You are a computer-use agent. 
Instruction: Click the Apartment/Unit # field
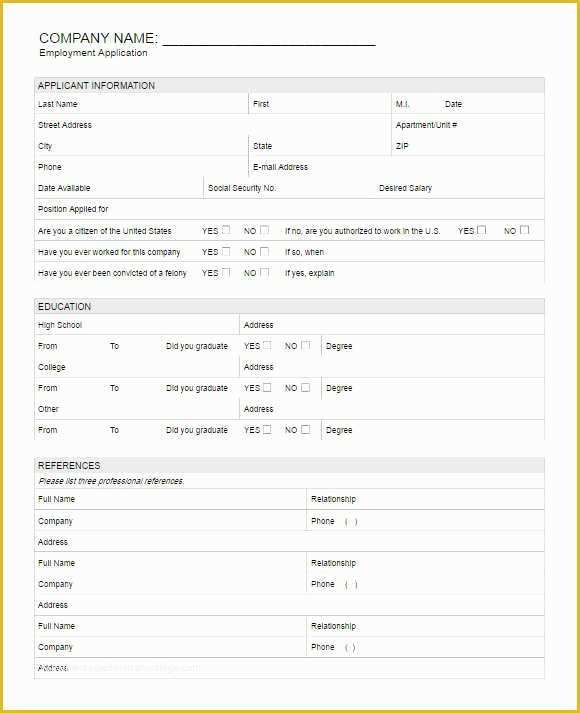(468, 125)
